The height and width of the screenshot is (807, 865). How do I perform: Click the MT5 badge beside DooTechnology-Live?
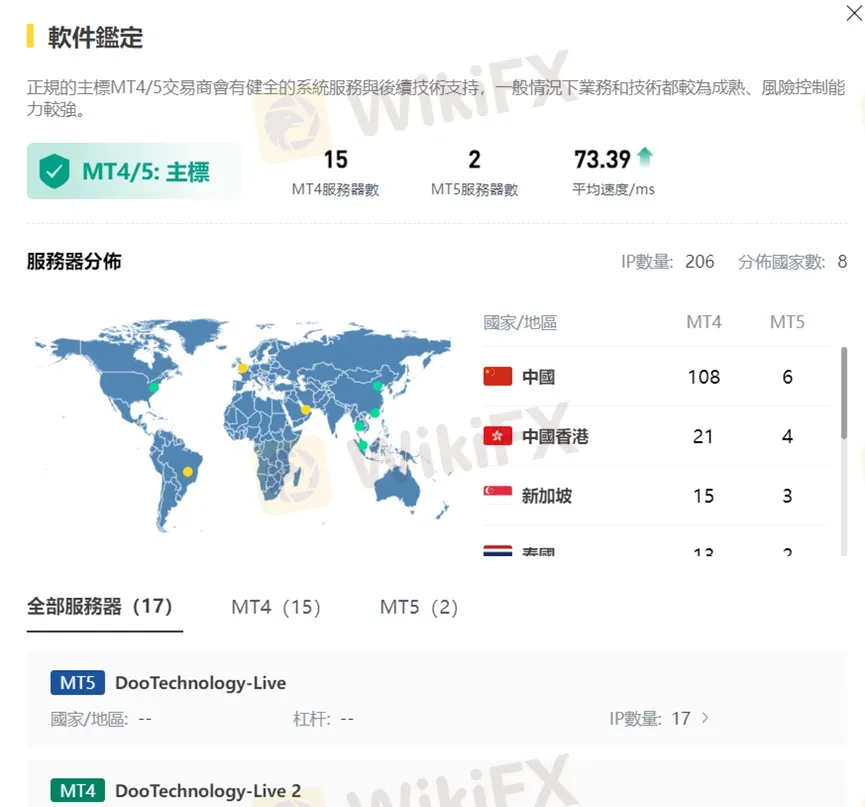(76, 682)
